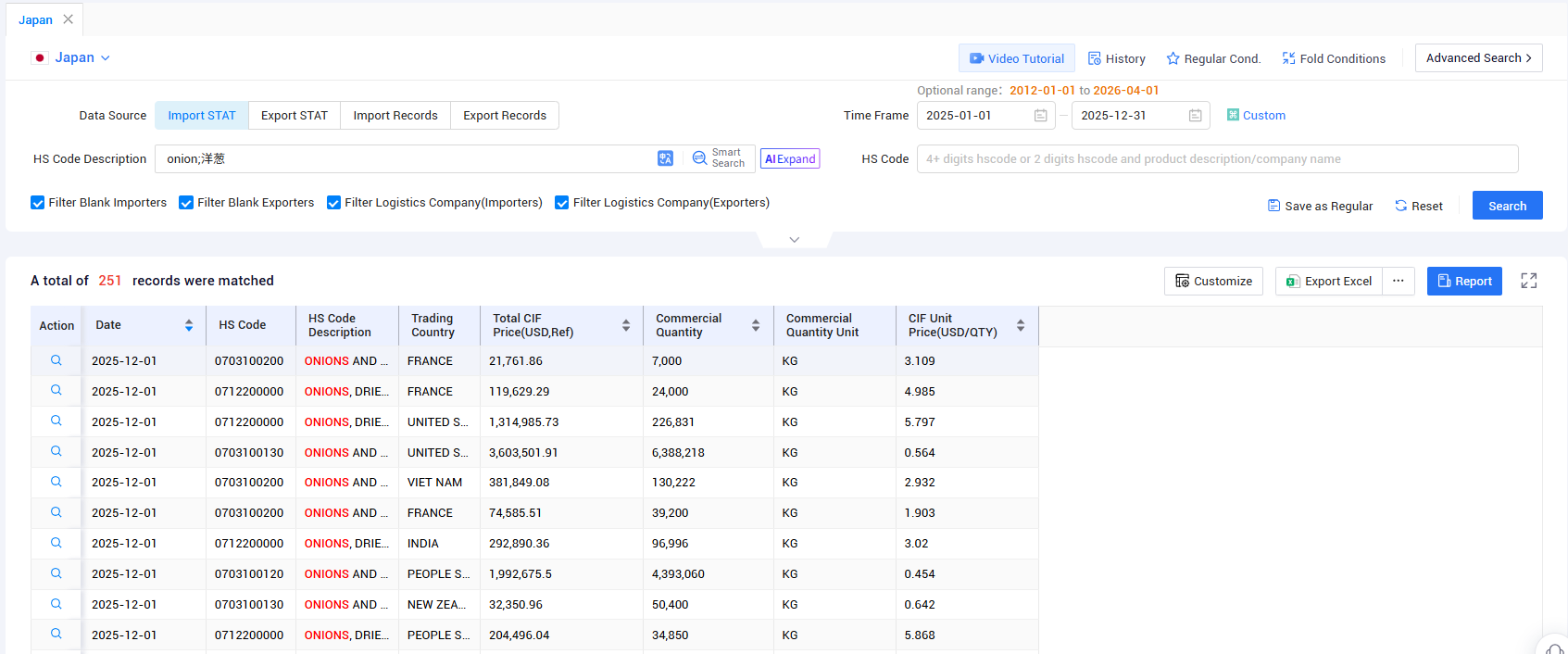Click the end date field 2025-12-31
Image resolution: width=1568 pixels, height=654 pixels.
click(1140, 116)
